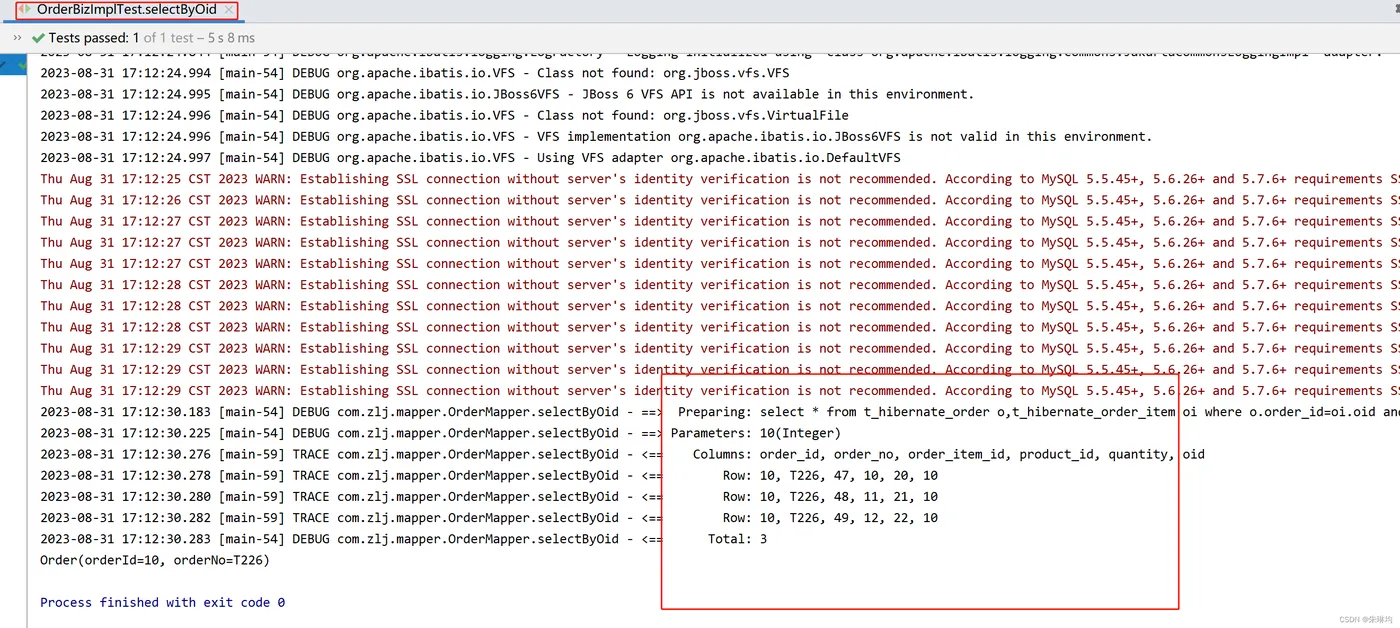Click row '10, T226, 48, 11, 21, 10'
Viewport: 1400px width, 628px height.
pyautogui.click(x=489, y=496)
